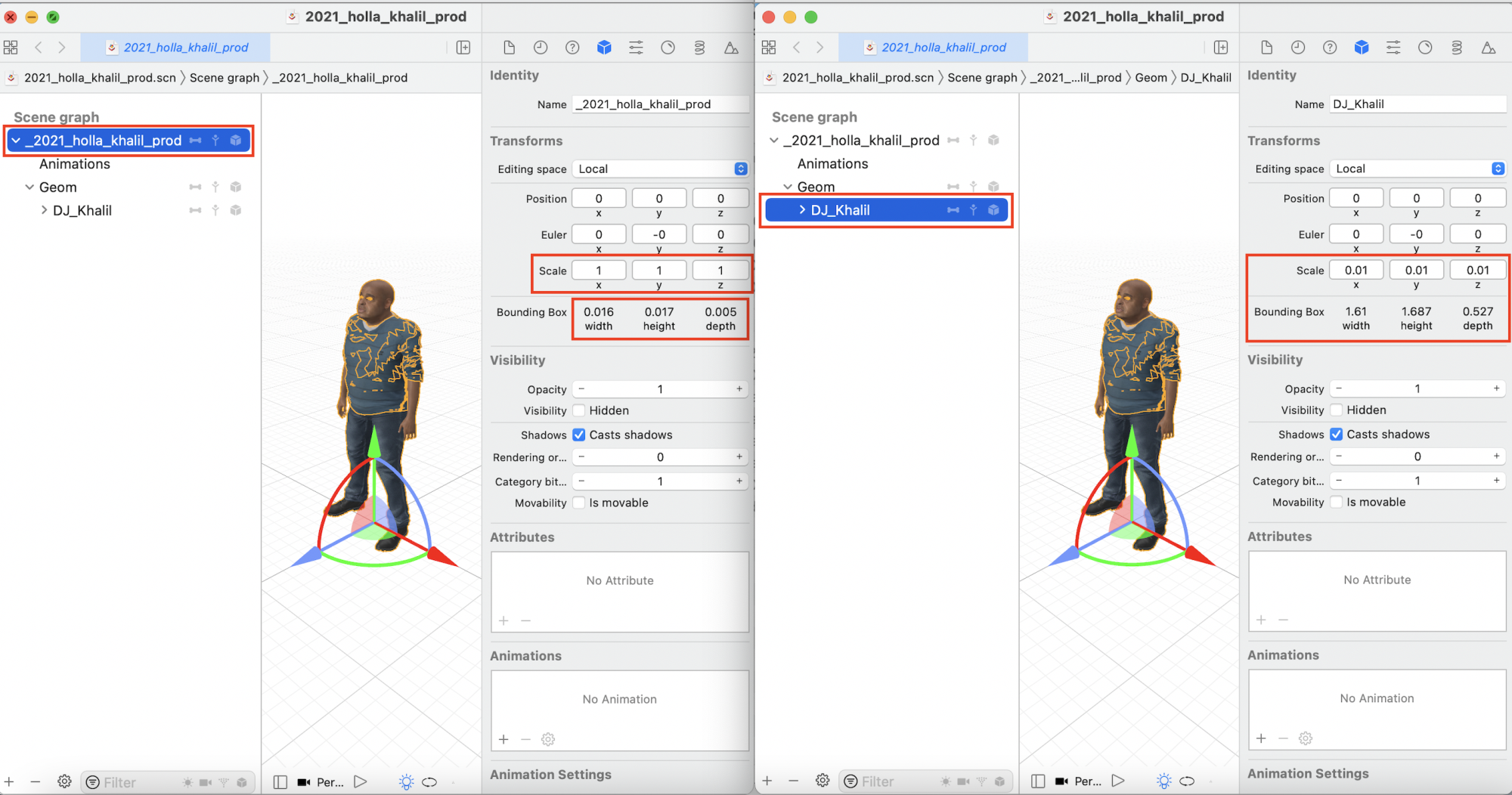Go back in left window navigation

click(x=38, y=47)
